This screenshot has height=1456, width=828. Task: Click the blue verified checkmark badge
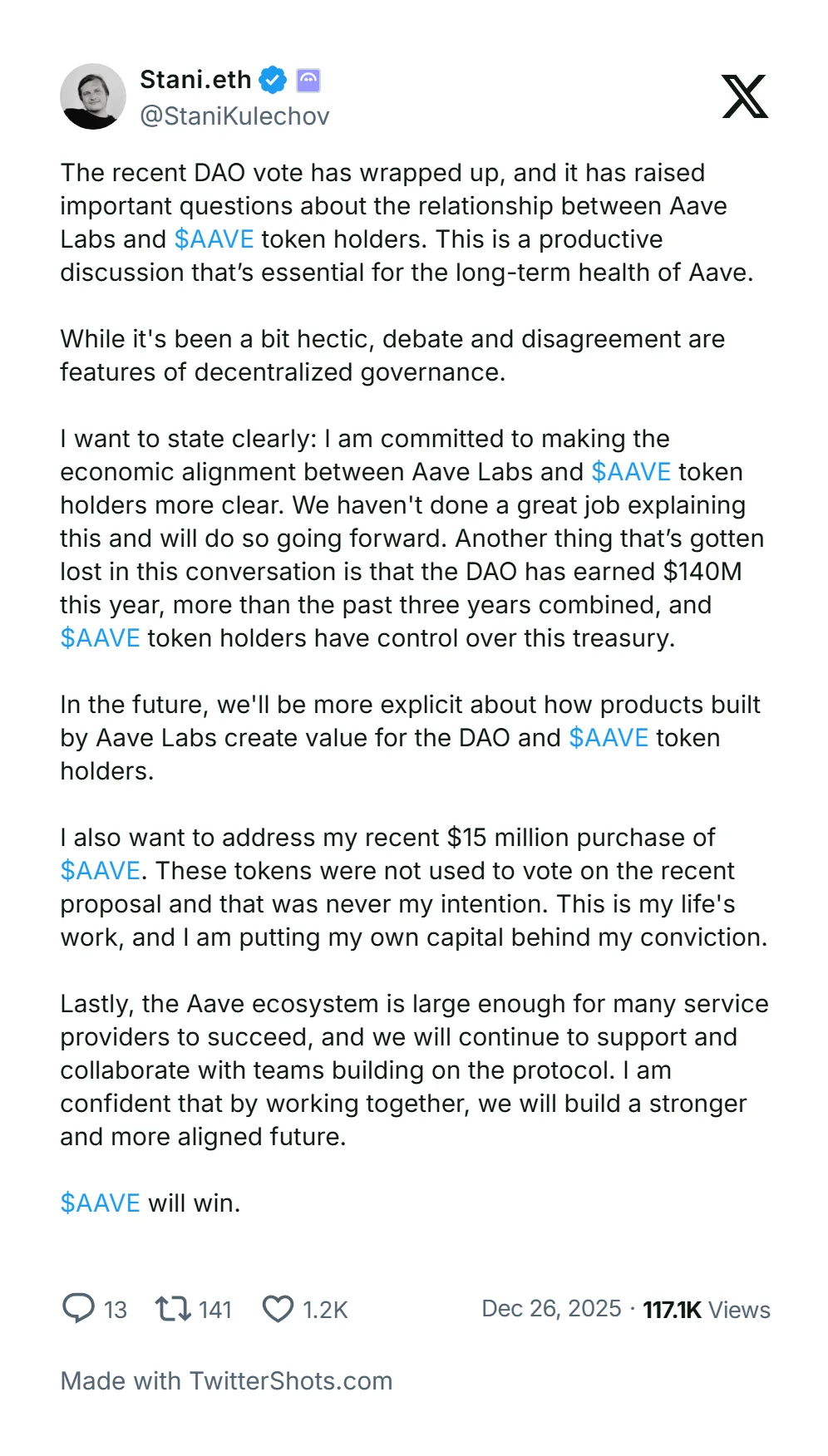point(273,81)
